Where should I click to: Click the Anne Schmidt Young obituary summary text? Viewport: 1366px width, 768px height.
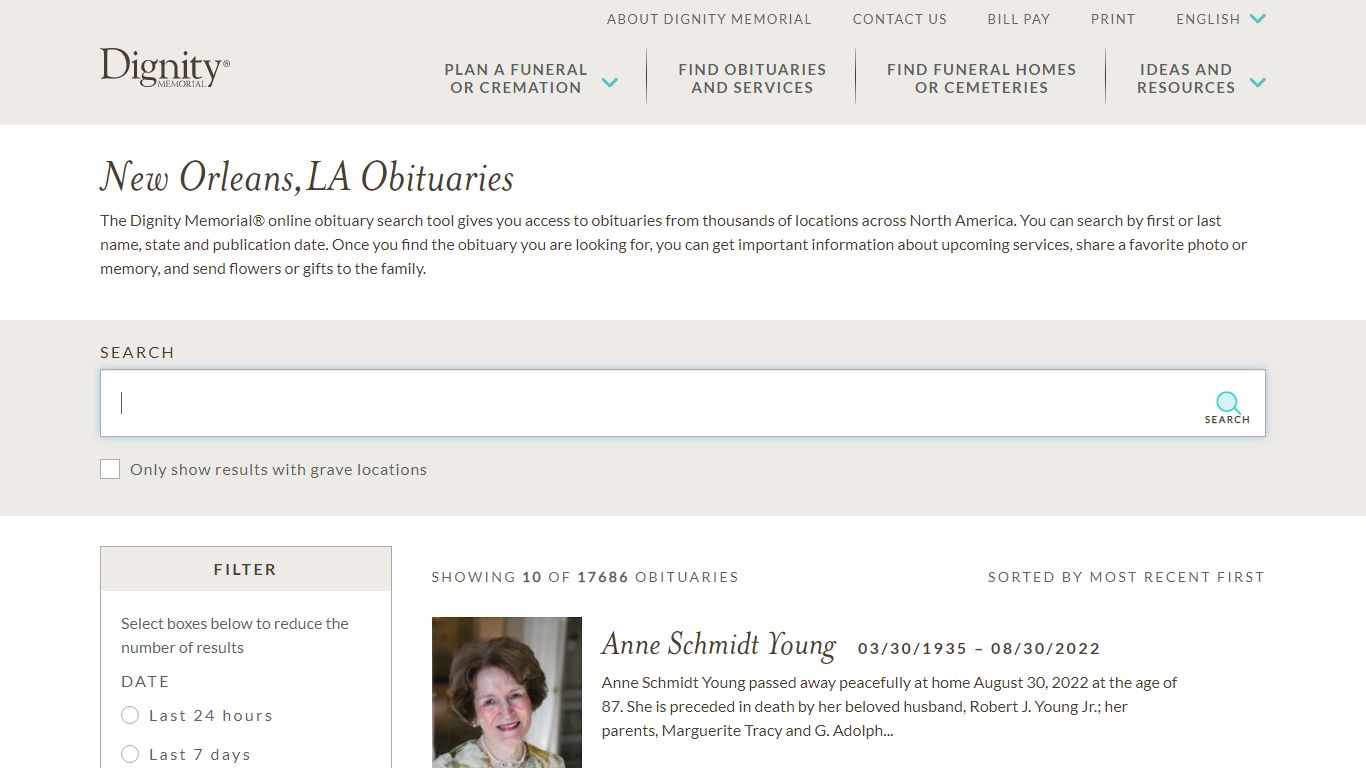(889, 706)
